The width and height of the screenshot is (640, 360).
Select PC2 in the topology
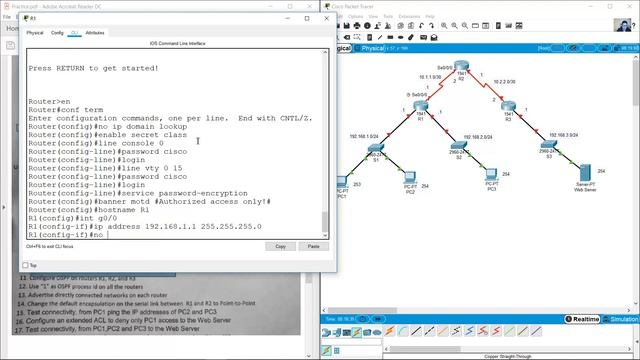tap(410, 177)
